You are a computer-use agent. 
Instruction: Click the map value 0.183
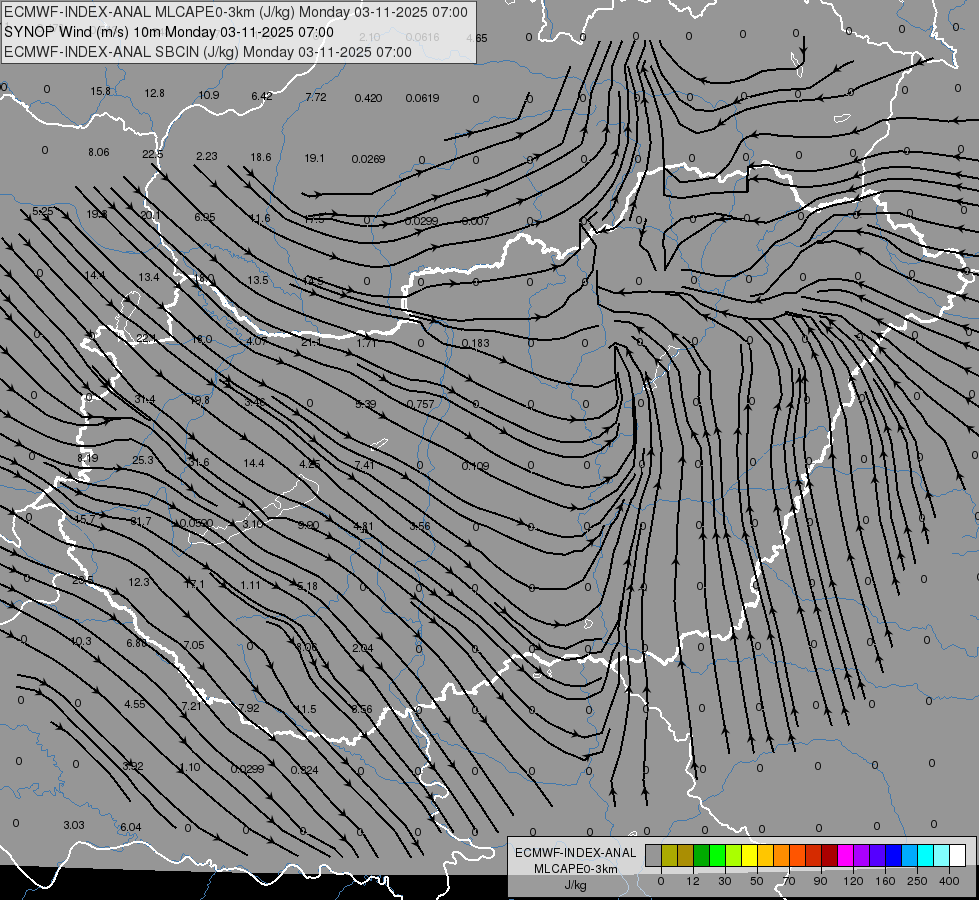coord(476,344)
